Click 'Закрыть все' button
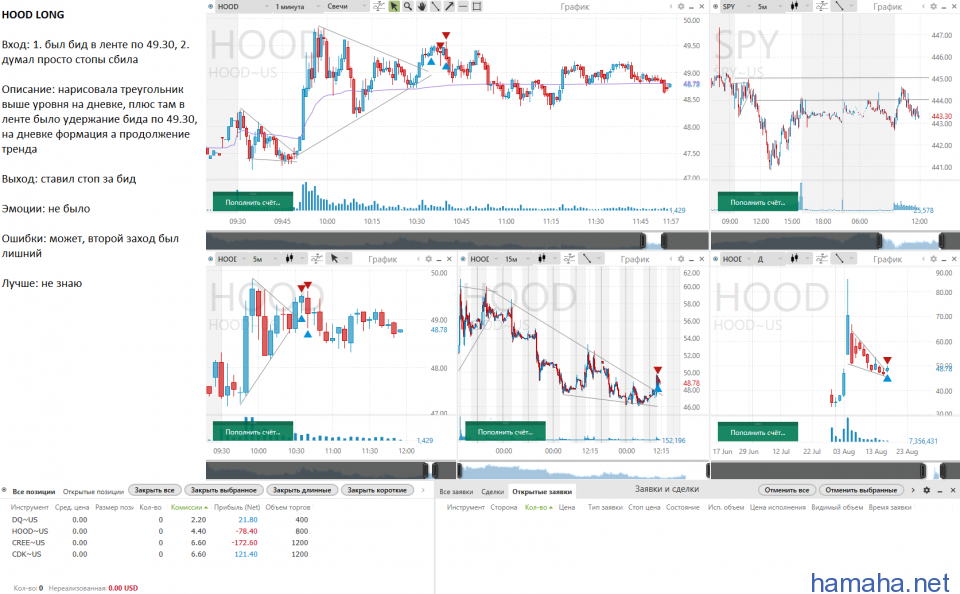This screenshot has width=960, height=594. pyautogui.click(x=154, y=490)
